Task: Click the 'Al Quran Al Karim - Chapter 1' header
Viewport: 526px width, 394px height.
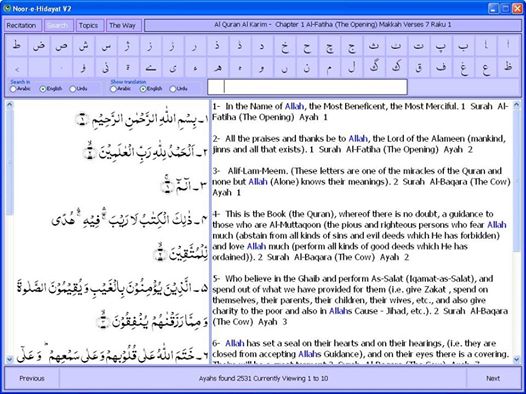Action: pos(332,25)
